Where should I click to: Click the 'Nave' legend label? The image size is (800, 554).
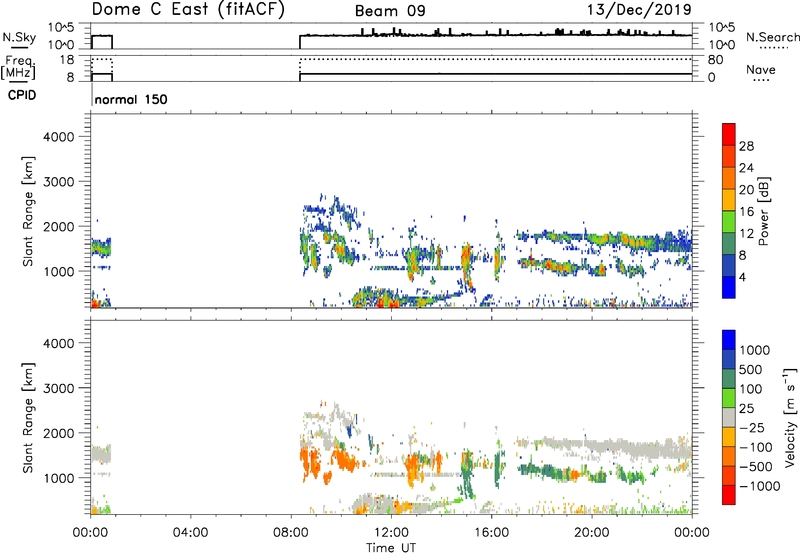pos(761,70)
